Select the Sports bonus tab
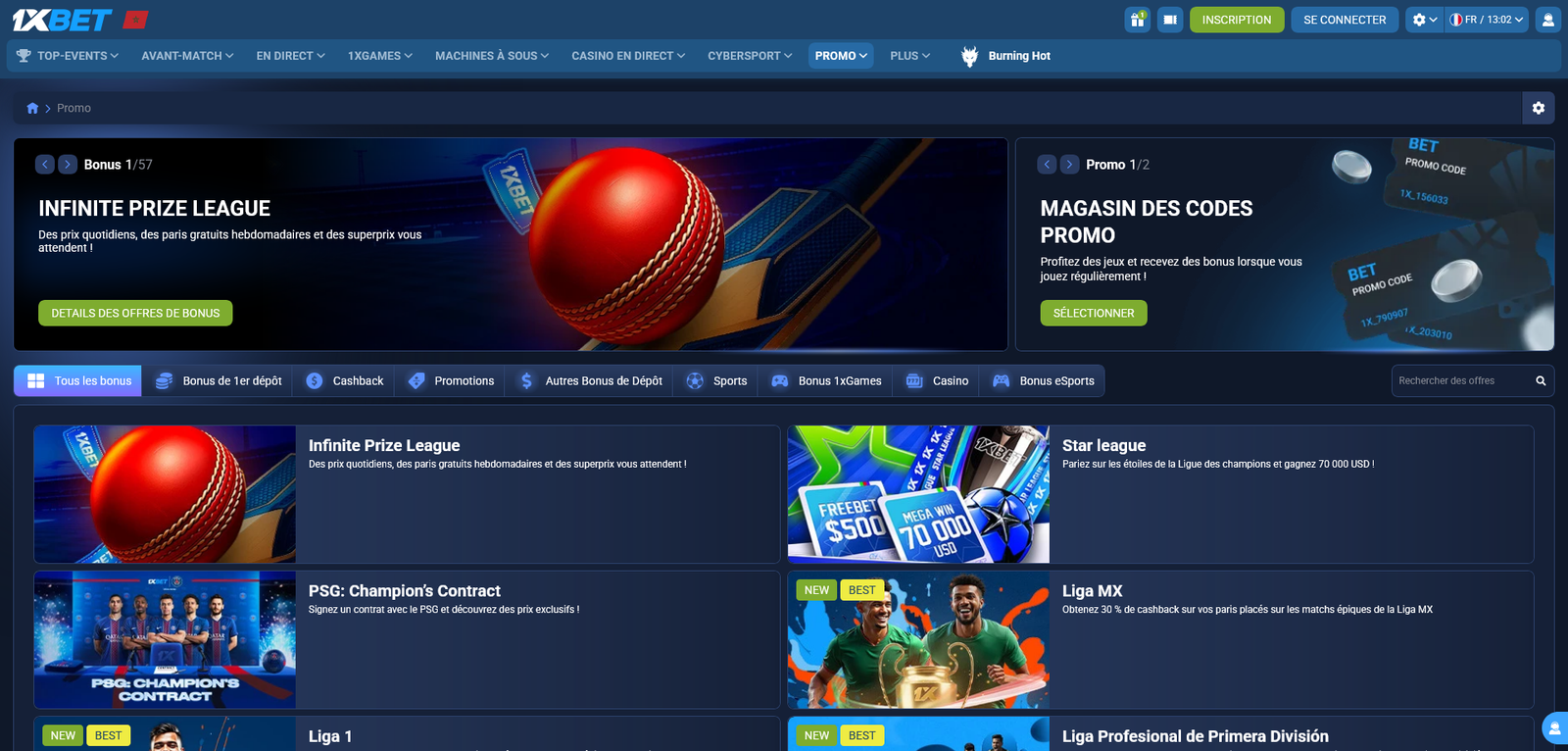This screenshot has width=1568, height=751. (x=716, y=380)
